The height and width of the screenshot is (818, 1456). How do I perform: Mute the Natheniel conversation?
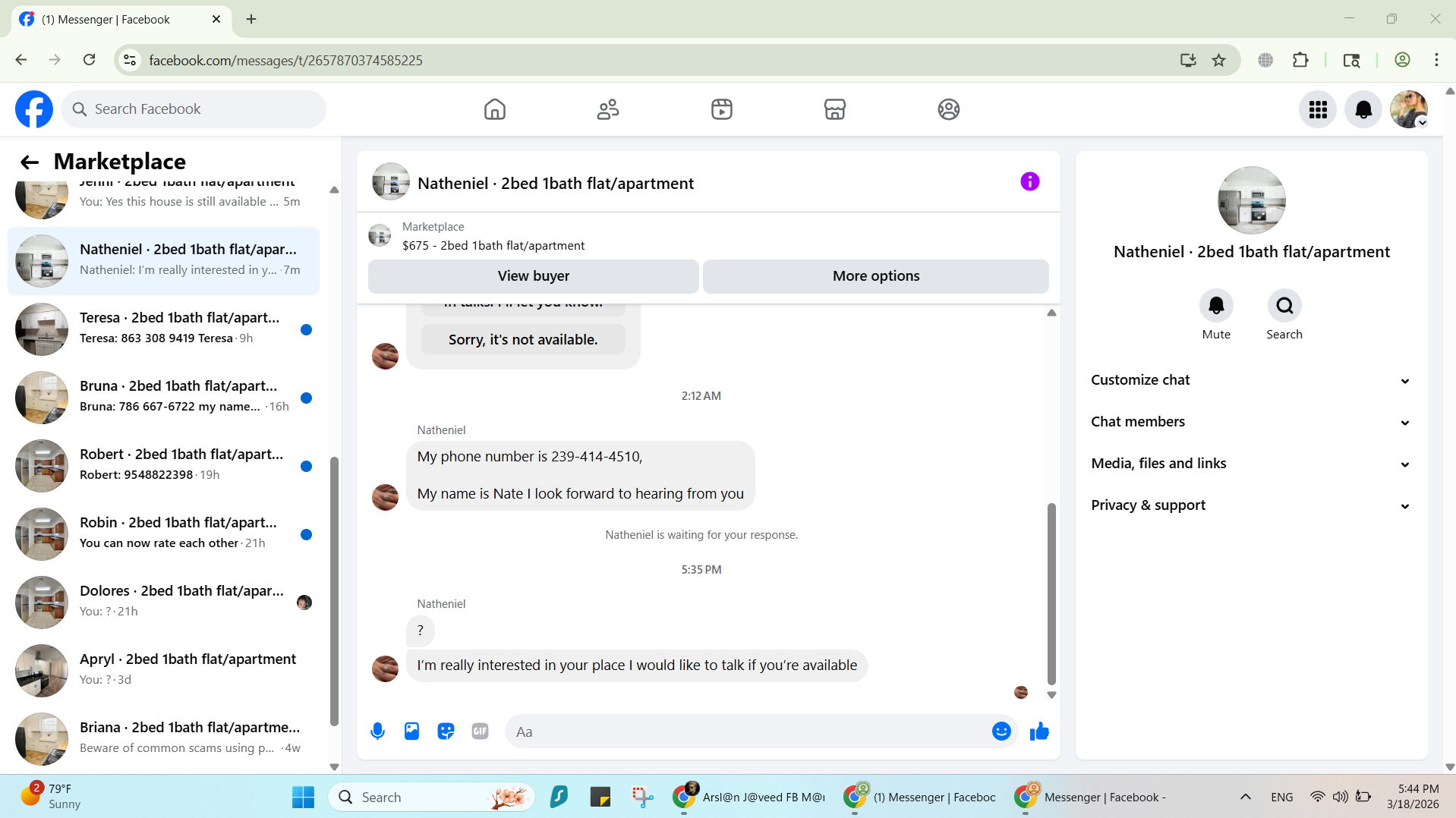point(1216,306)
